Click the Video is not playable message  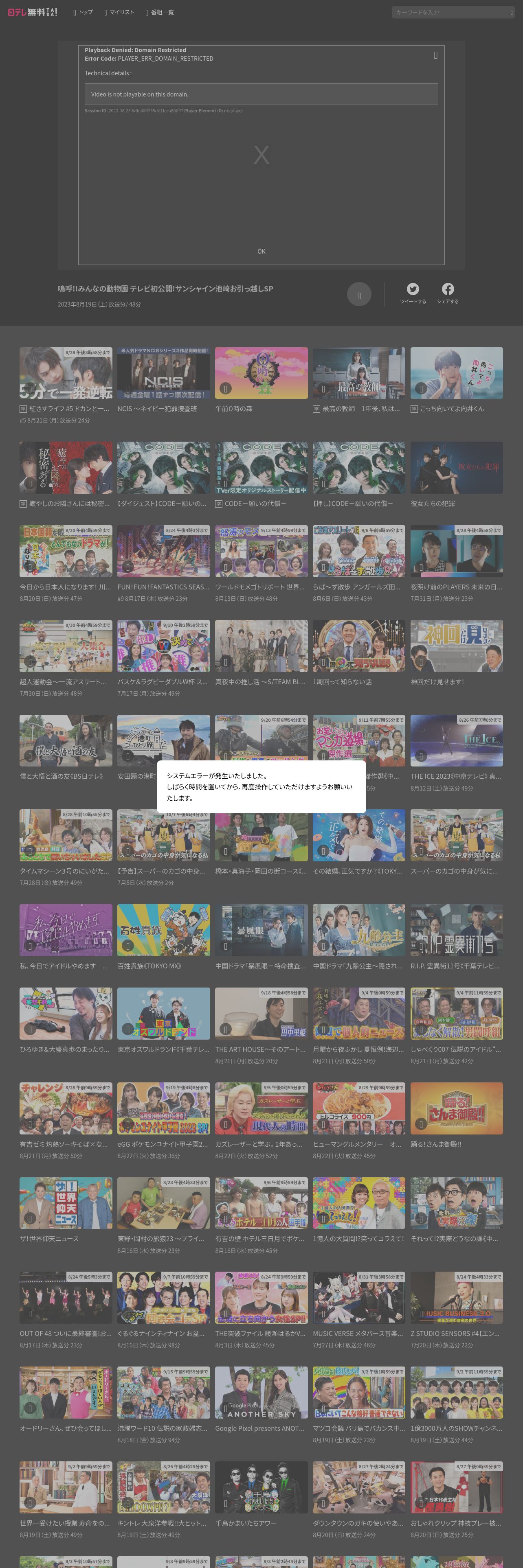point(261,94)
